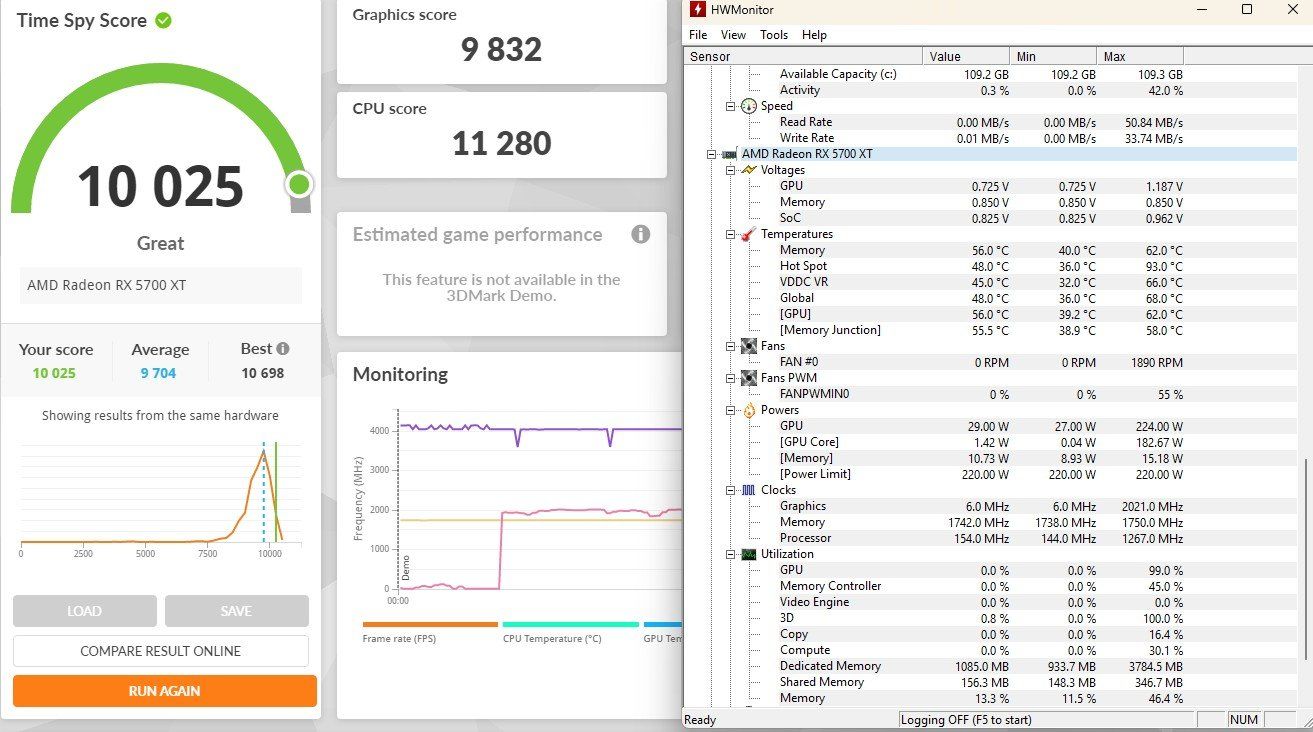Click the Temperatures thermometer icon
The image size is (1313, 732).
point(749,234)
